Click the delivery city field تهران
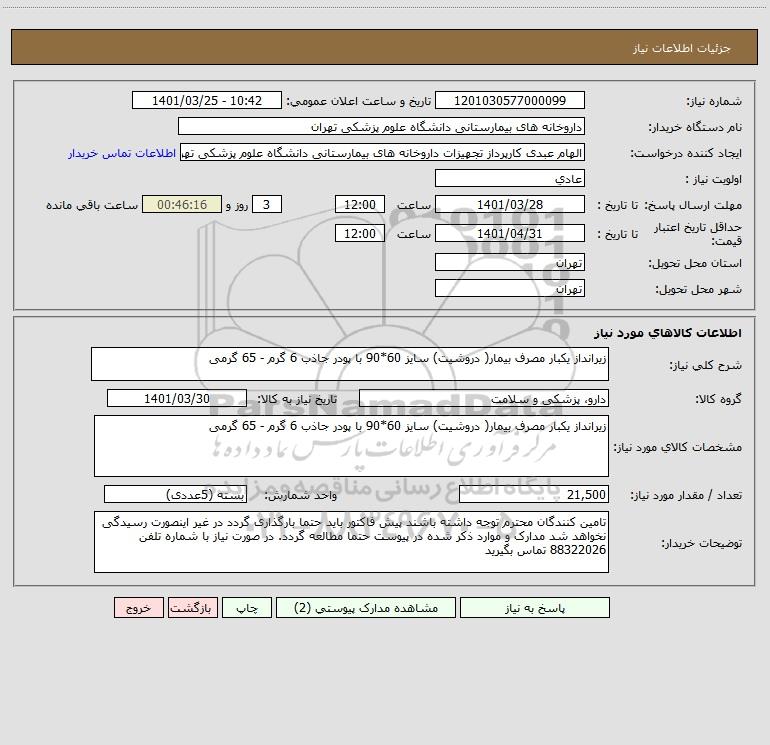The width and height of the screenshot is (770, 745). 510,288
